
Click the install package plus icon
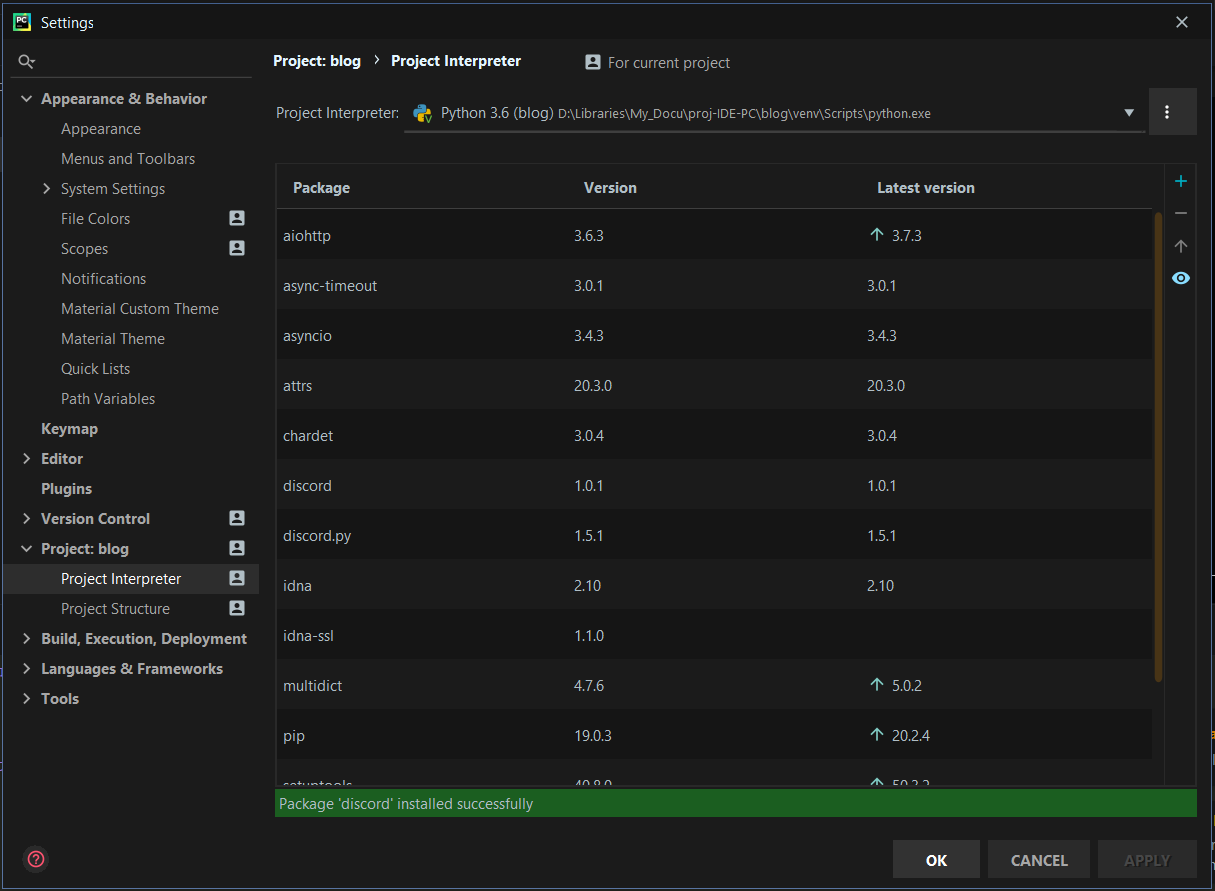point(1181,181)
